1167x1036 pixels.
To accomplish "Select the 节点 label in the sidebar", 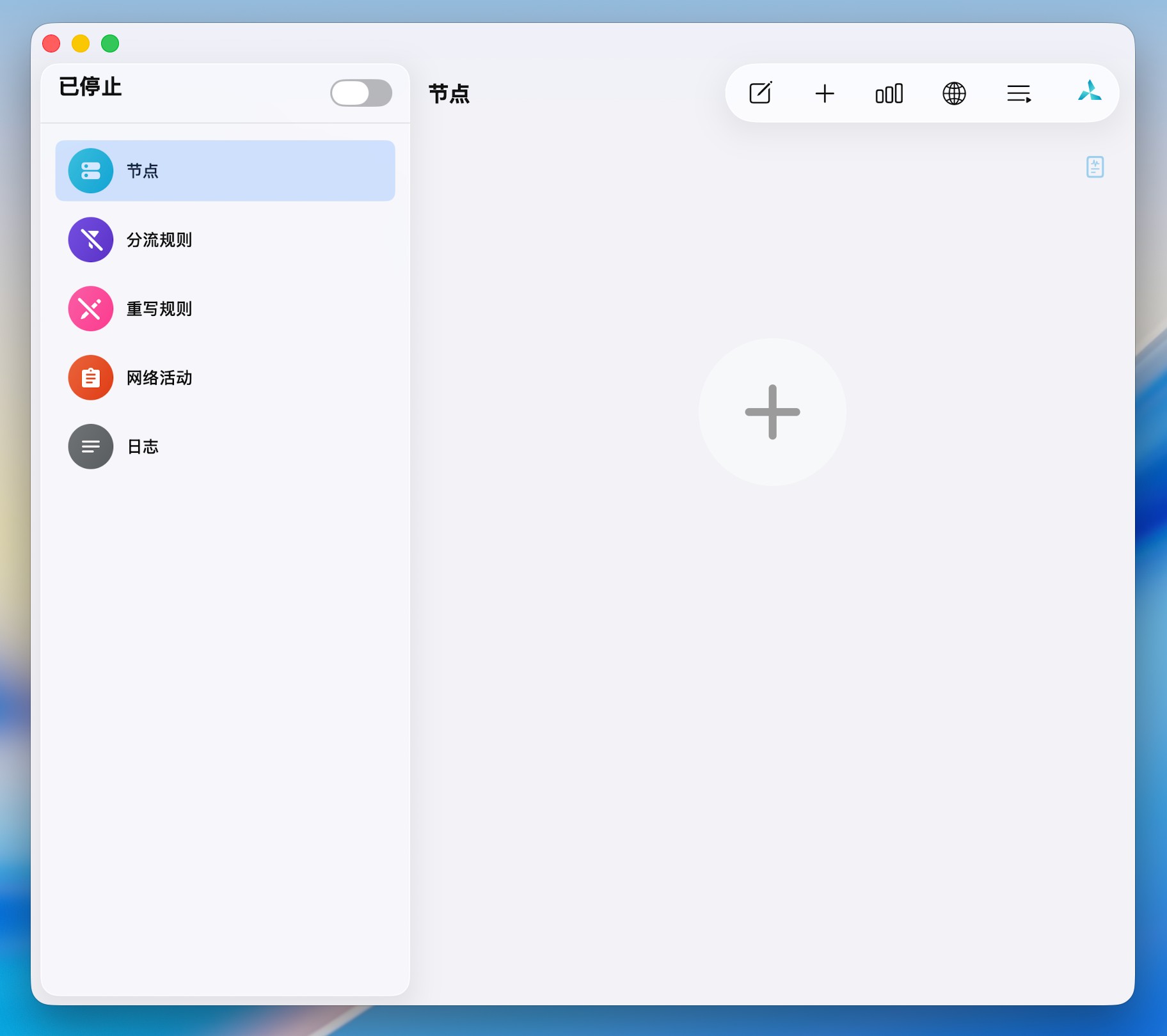I will pyautogui.click(x=143, y=171).
